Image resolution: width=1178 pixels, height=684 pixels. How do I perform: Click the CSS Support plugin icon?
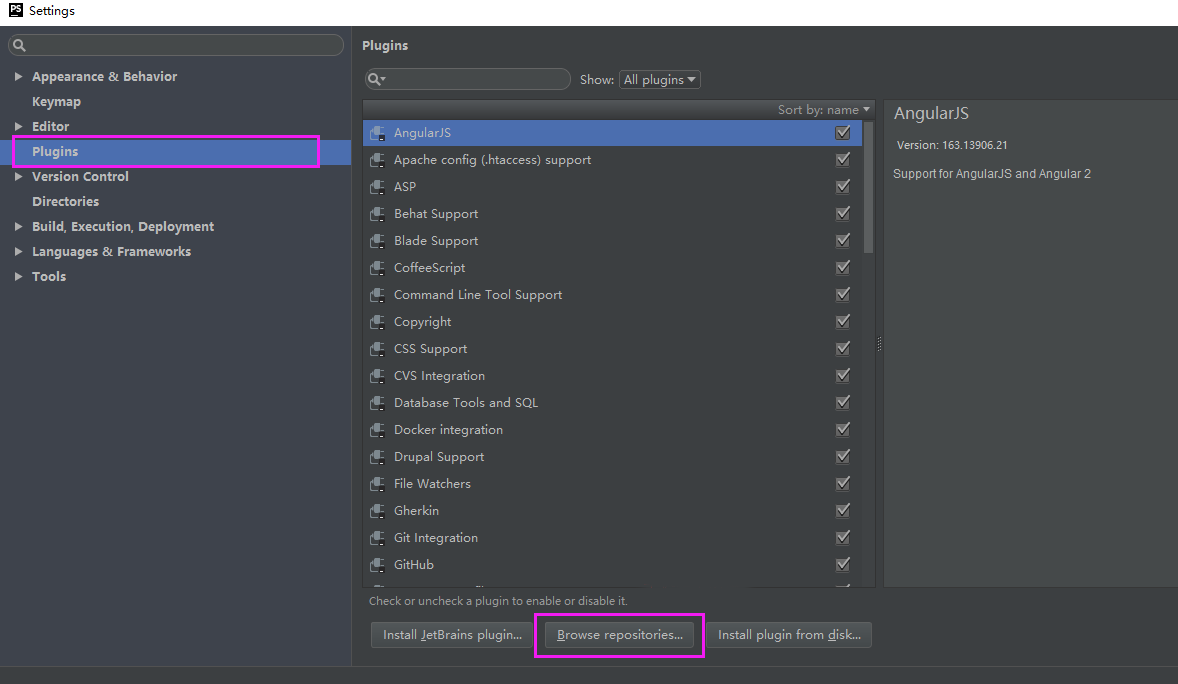377,350
